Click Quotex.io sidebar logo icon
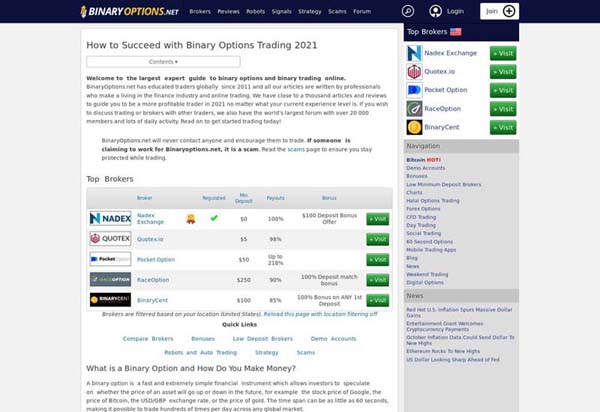 pos(414,72)
